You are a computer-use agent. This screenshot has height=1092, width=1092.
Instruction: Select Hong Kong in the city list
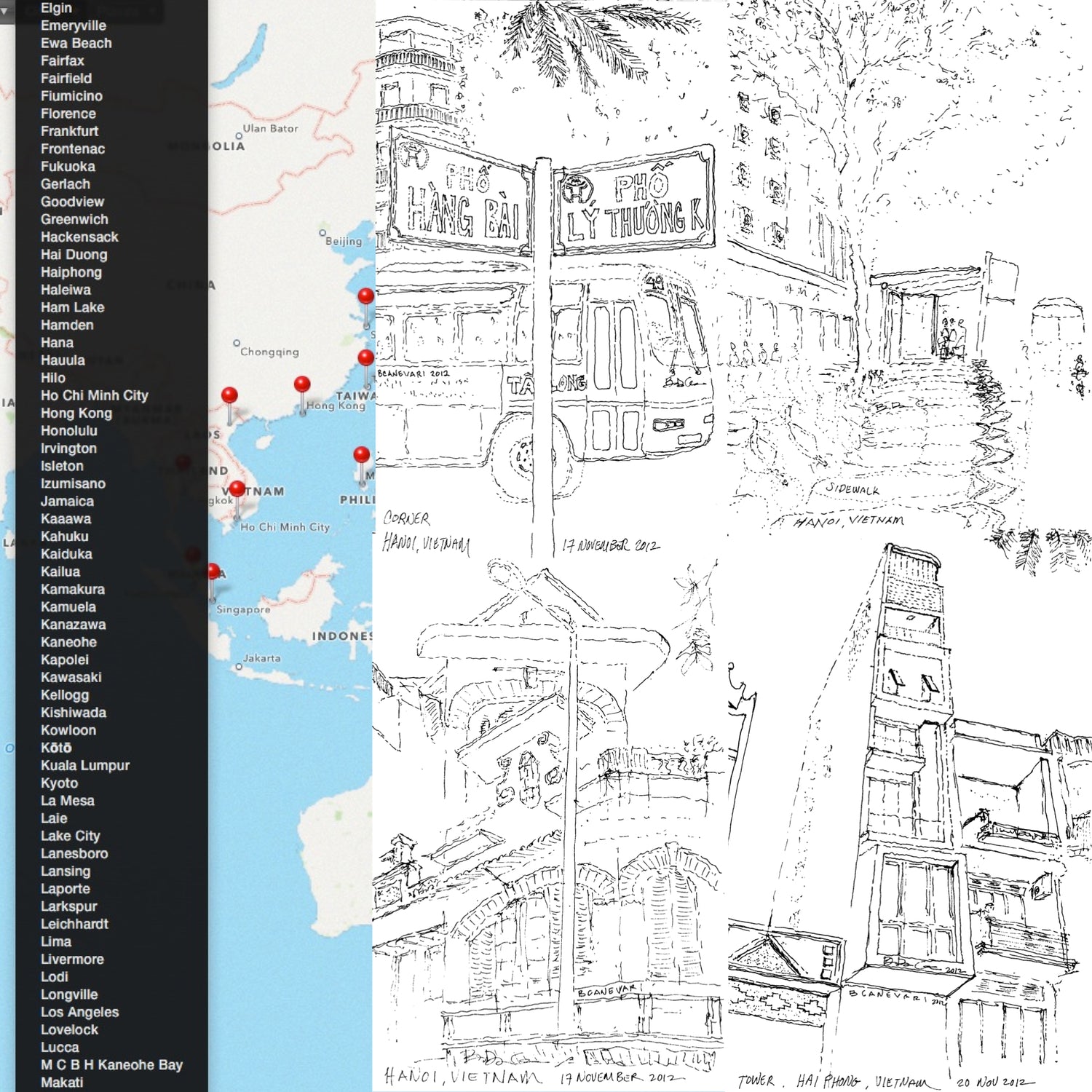(76, 413)
